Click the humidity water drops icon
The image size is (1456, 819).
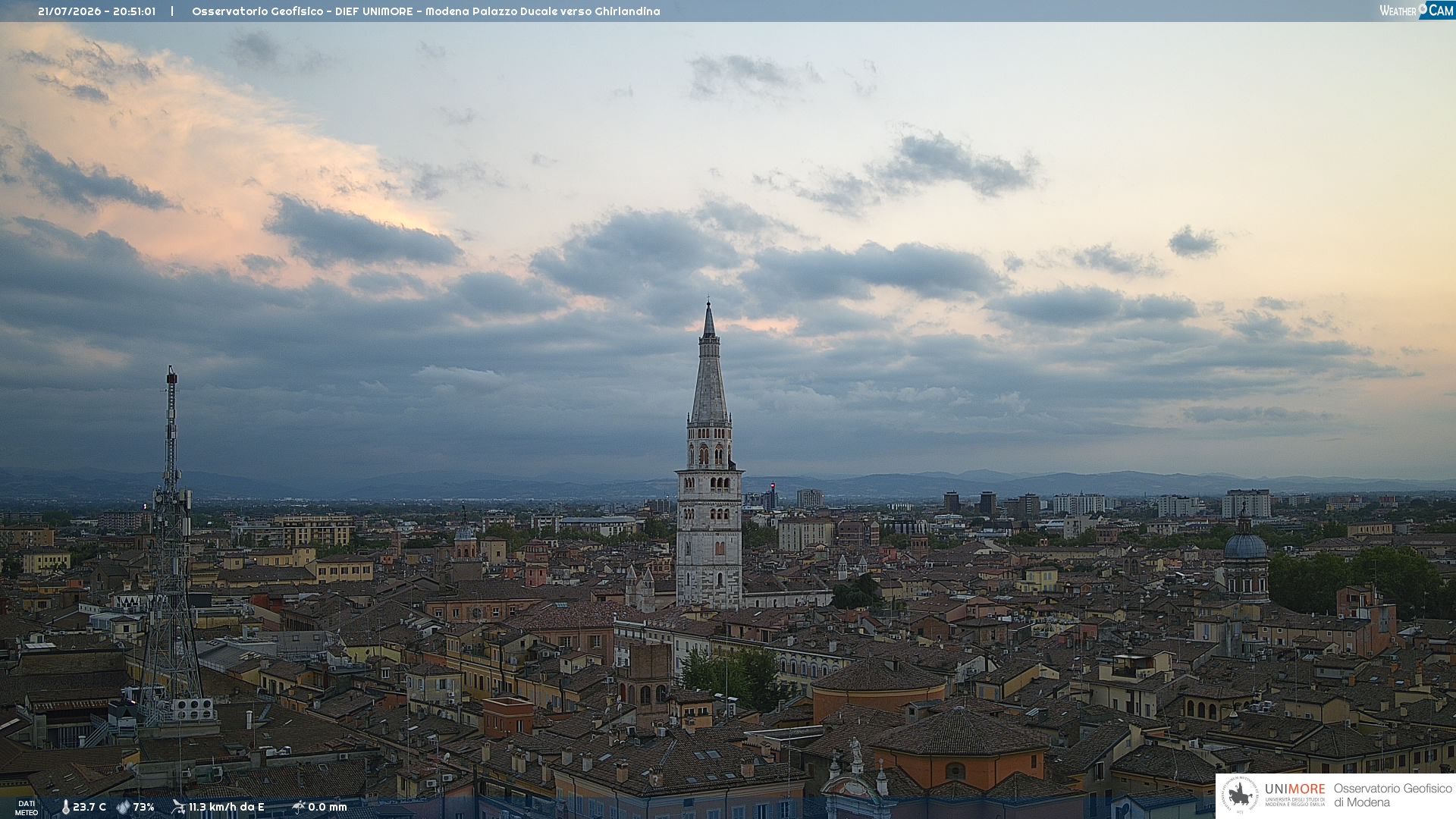[x=123, y=807]
